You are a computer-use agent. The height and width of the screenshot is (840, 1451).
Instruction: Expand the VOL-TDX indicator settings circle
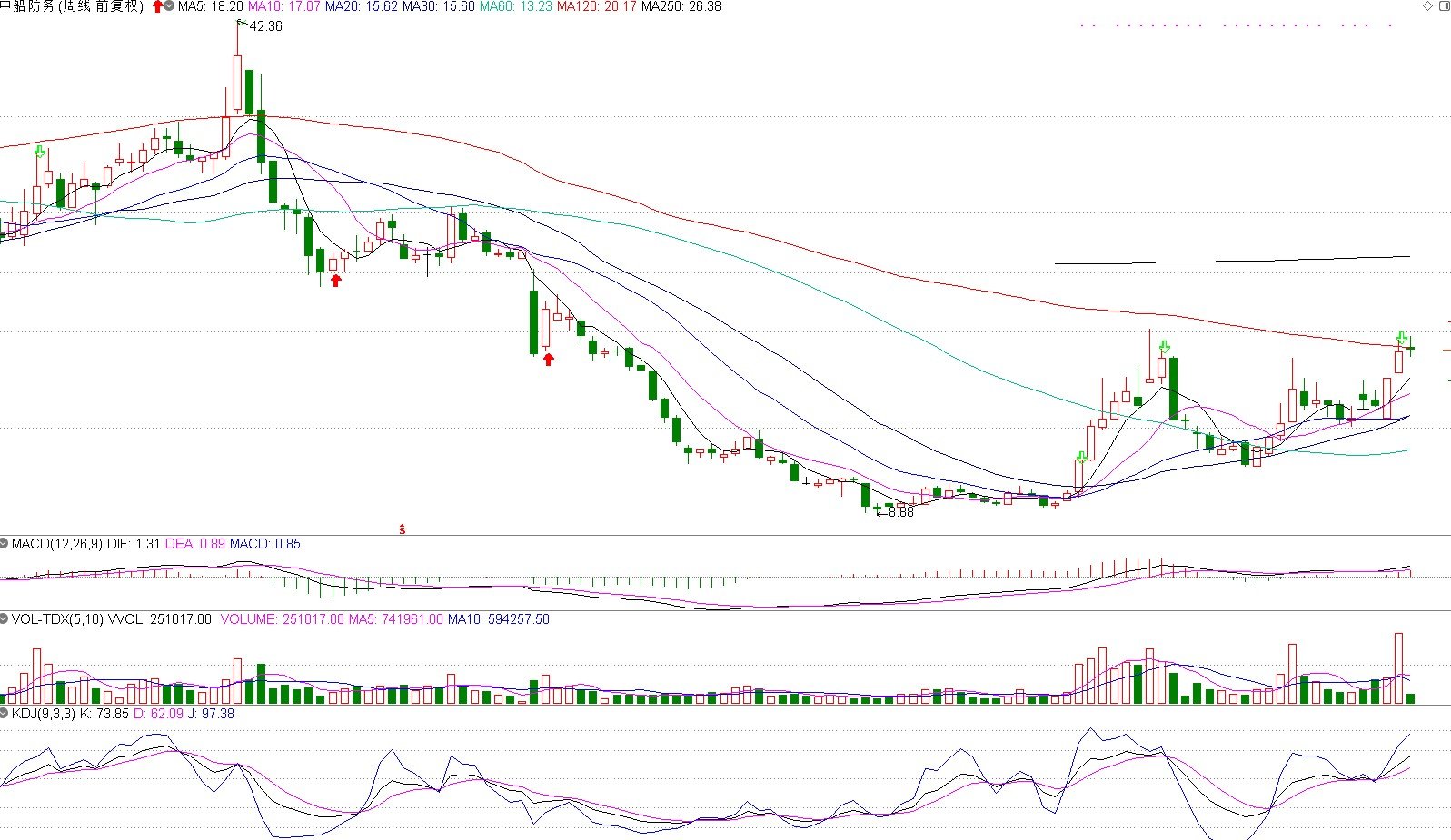(5, 619)
